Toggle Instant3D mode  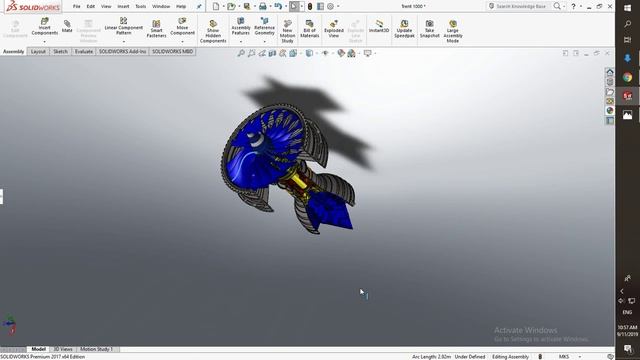(379, 26)
